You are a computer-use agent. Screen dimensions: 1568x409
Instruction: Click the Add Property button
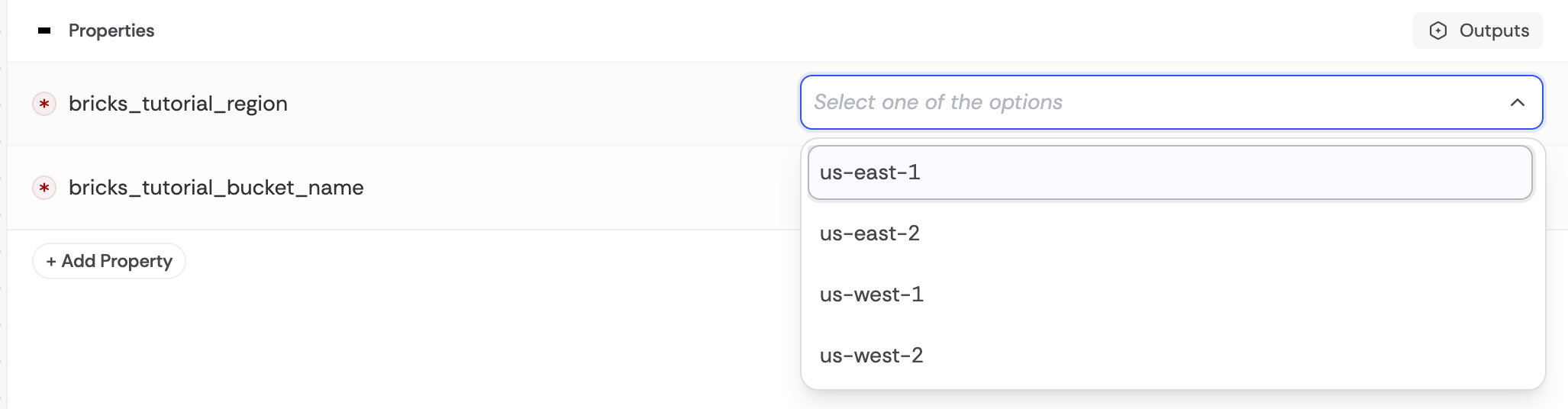(x=109, y=261)
